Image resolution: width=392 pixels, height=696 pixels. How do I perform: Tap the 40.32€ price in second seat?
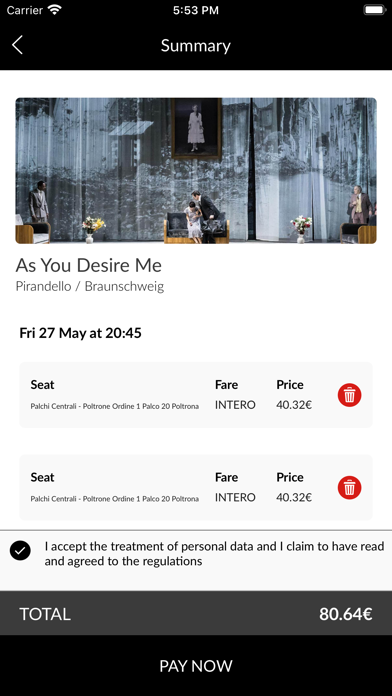point(294,498)
